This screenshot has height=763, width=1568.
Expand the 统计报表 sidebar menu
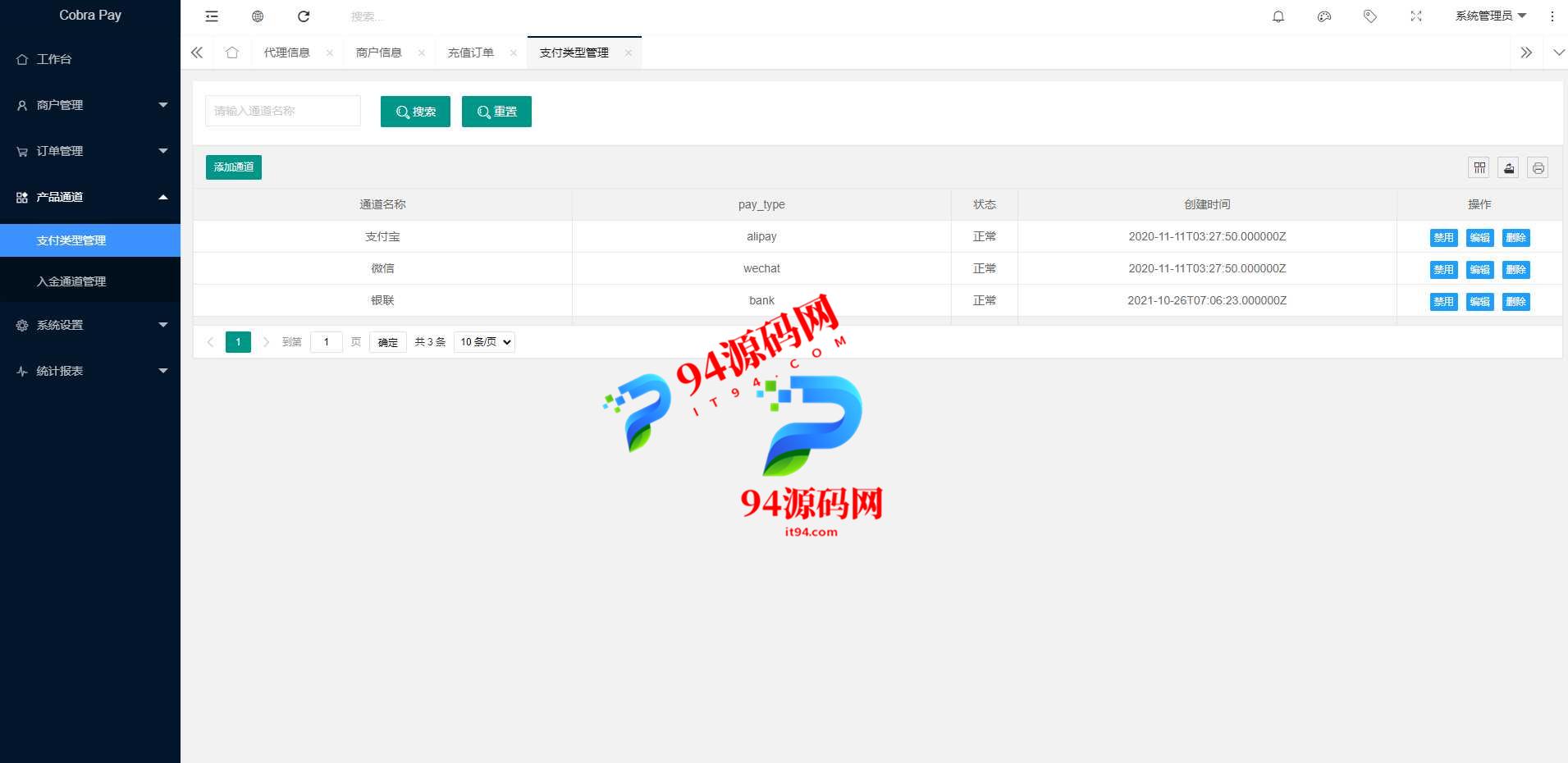coord(90,371)
